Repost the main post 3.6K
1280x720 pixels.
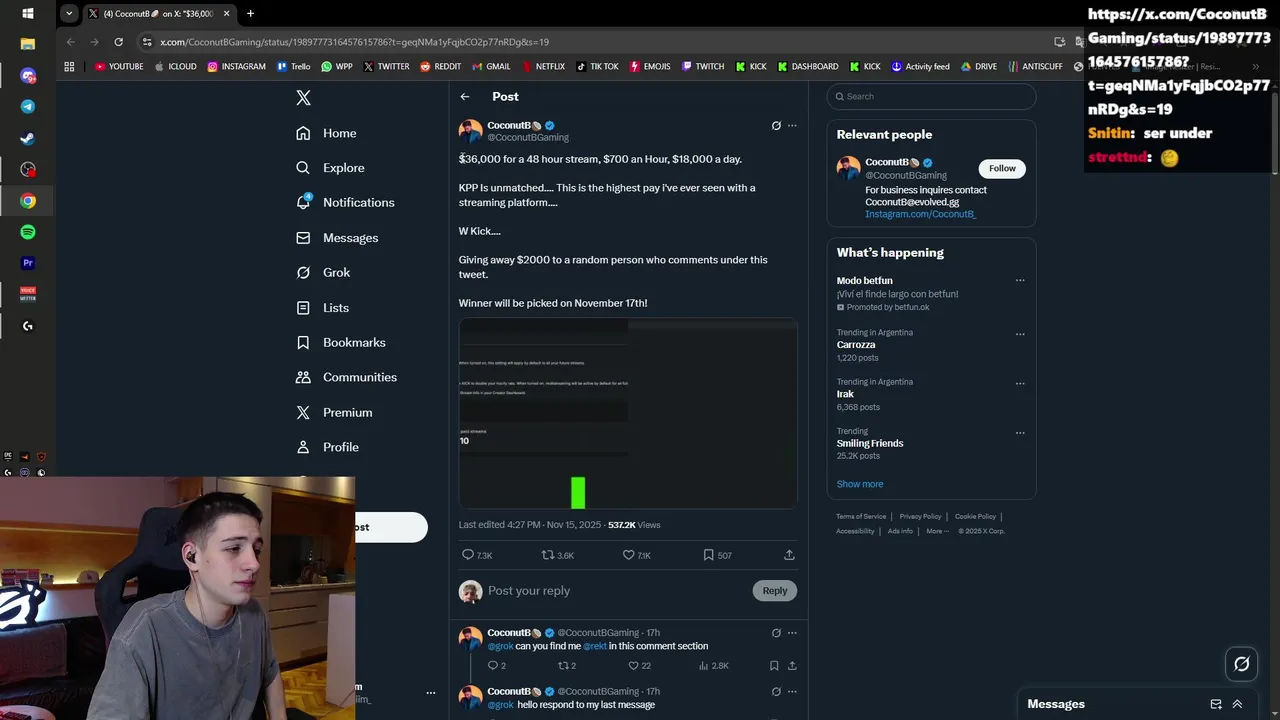point(558,555)
